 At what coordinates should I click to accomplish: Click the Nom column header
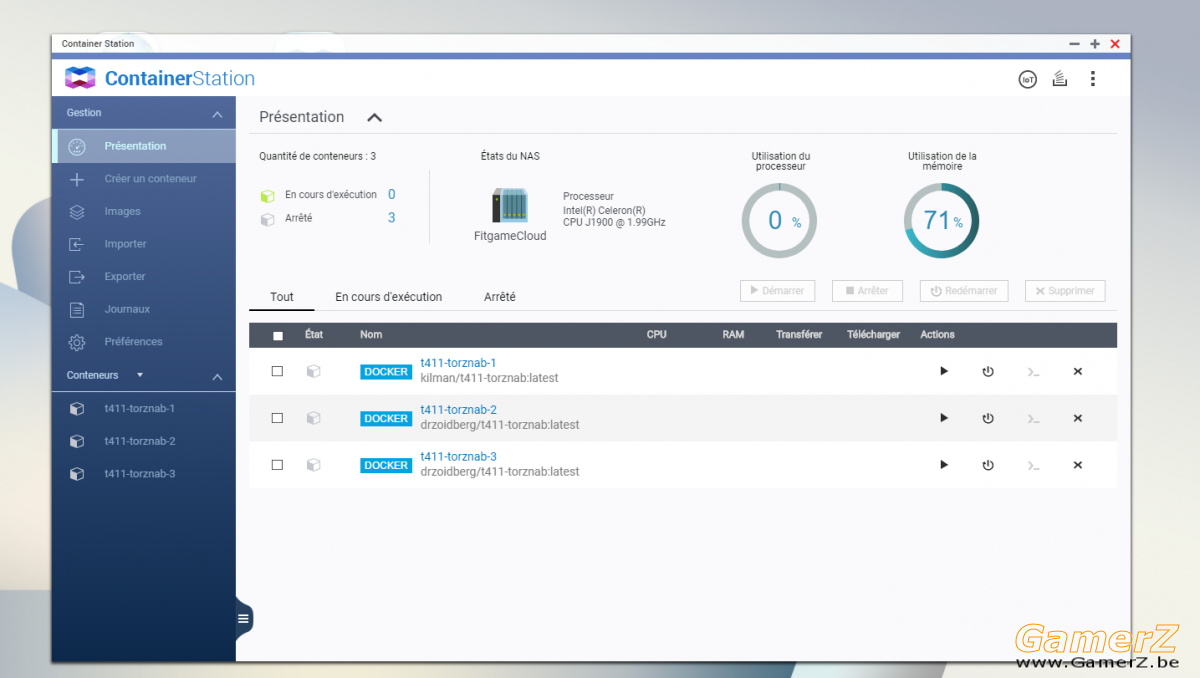coord(371,335)
